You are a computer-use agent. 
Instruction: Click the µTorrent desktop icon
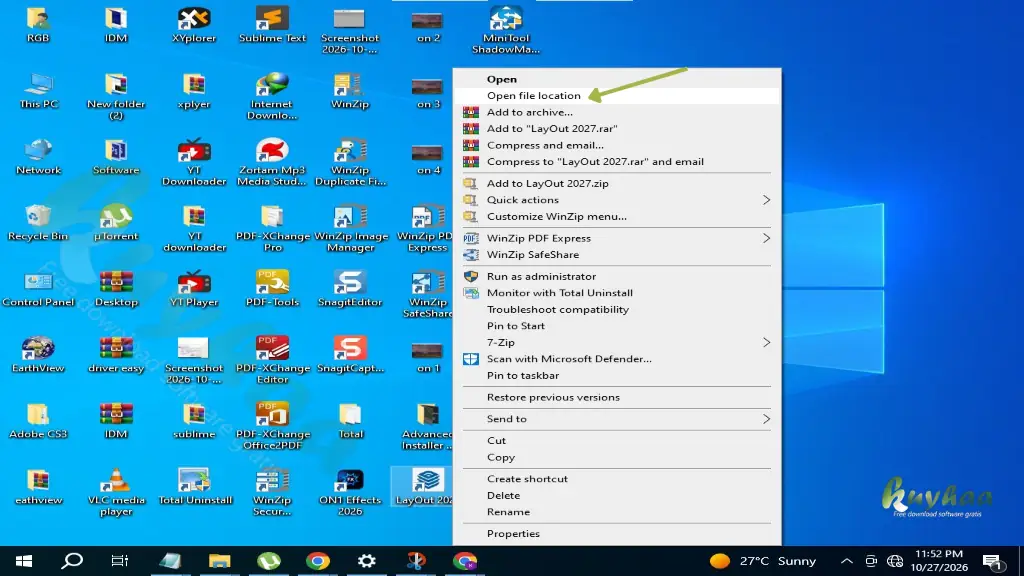116,223
